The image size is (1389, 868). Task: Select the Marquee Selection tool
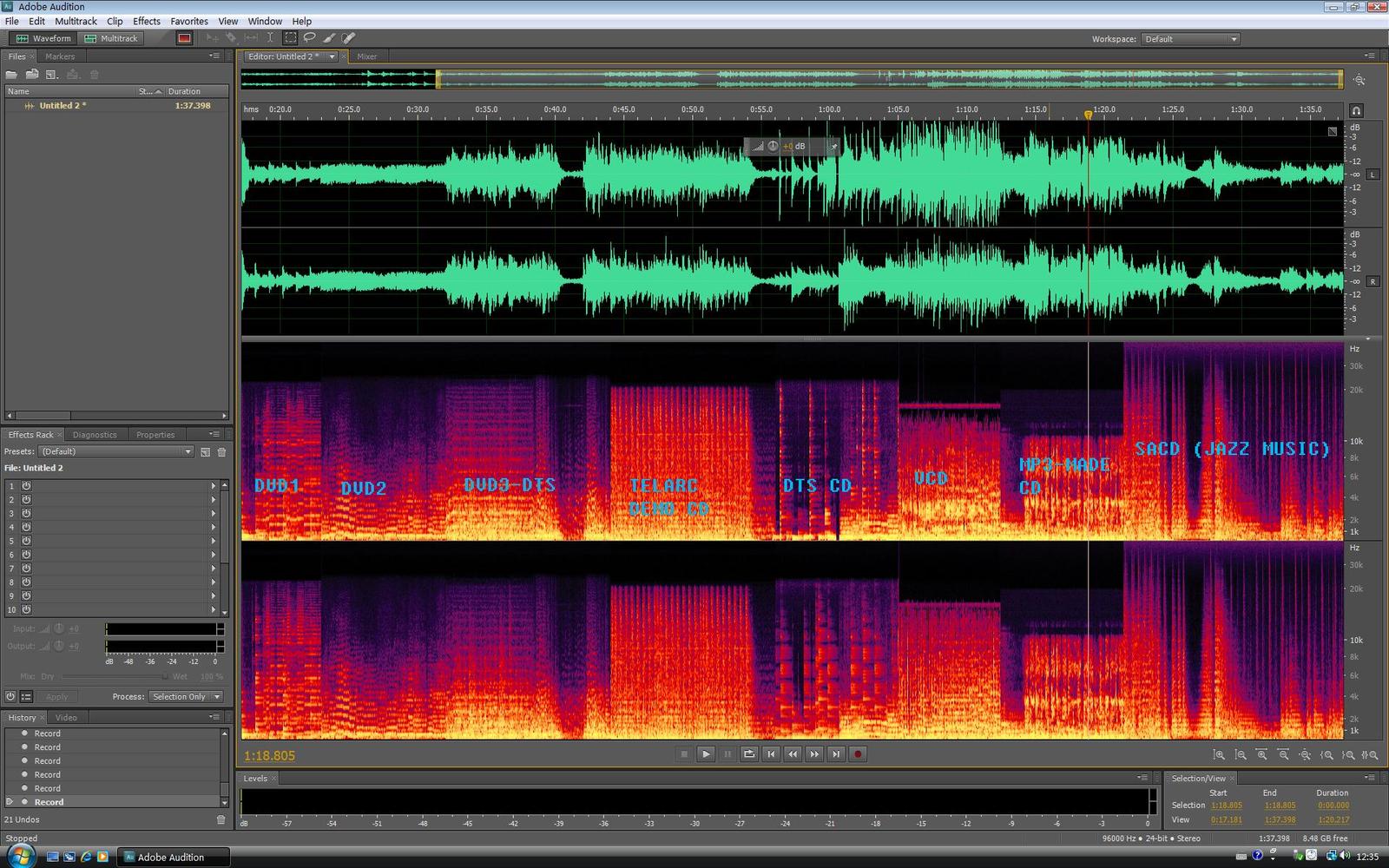coord(290,37)
